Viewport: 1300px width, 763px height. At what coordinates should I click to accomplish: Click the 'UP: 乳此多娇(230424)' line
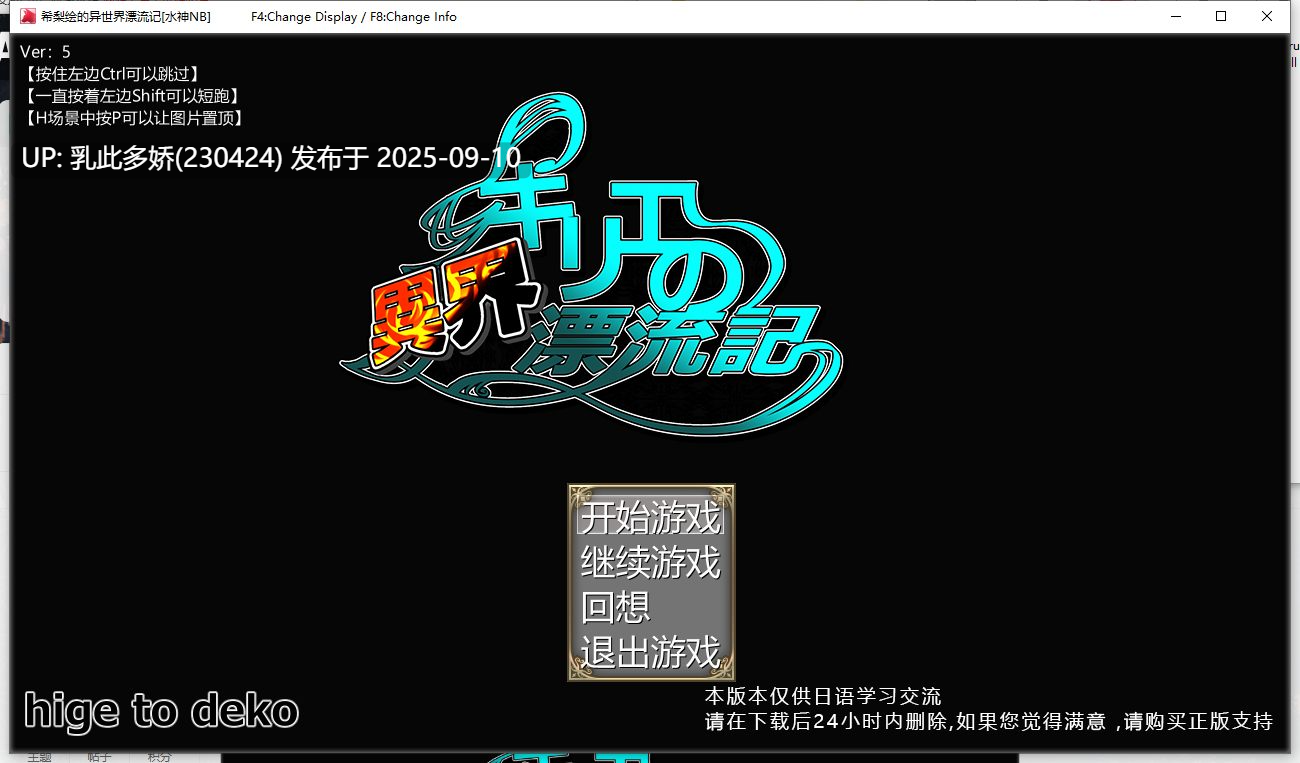pyautogui.click(x=271, y=157)
